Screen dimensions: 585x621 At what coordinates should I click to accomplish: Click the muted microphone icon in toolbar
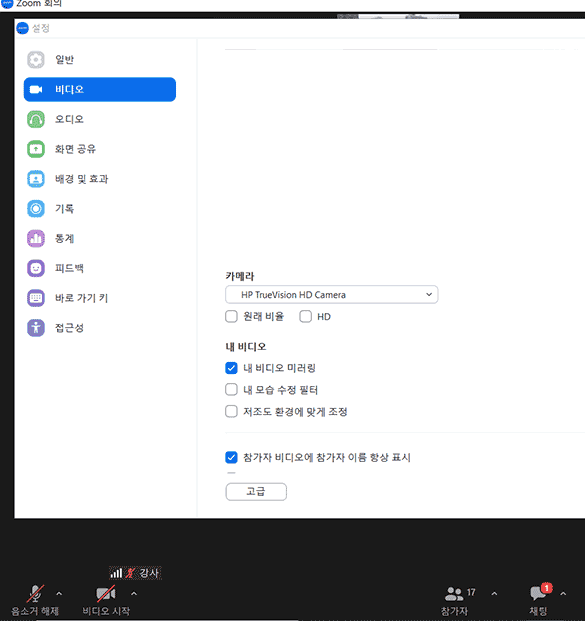[35, 593]
